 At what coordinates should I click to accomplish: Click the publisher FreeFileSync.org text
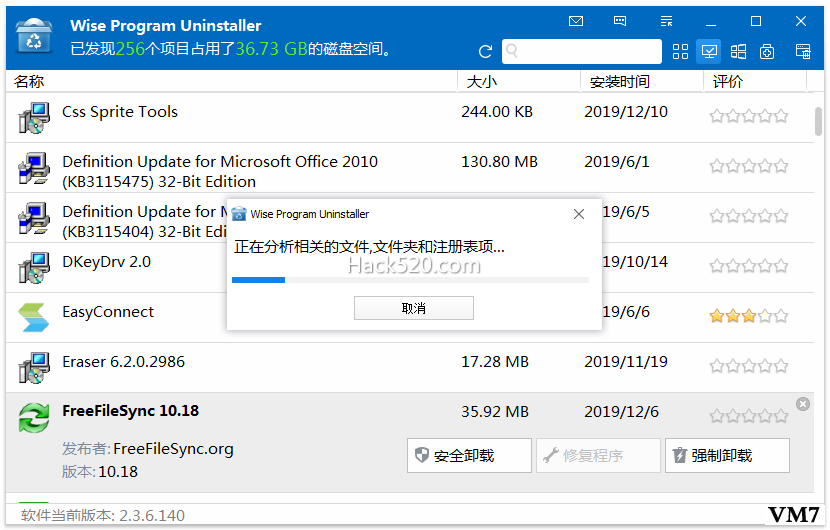(x=173, y=449)
